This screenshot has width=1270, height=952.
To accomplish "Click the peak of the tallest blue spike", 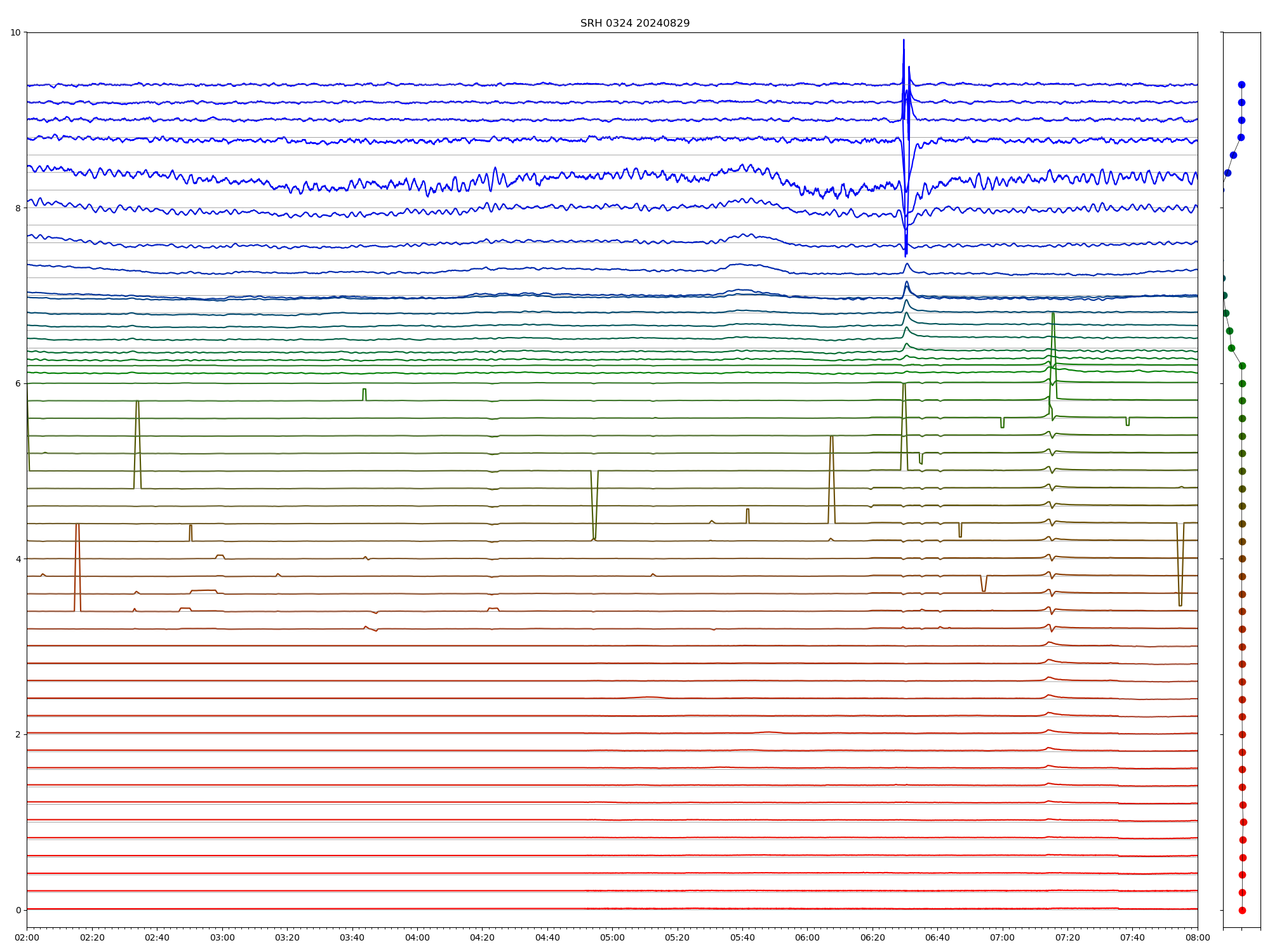I will point(904,41).
